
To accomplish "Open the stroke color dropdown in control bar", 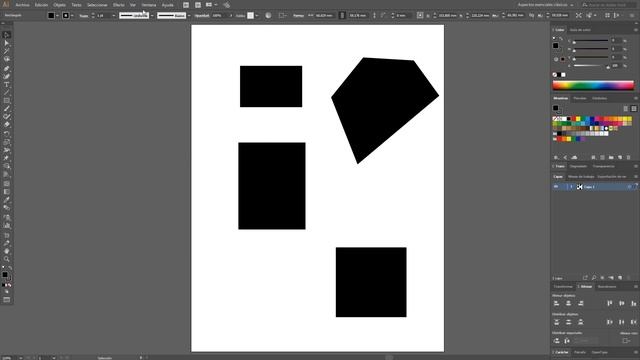I will 72,16.
